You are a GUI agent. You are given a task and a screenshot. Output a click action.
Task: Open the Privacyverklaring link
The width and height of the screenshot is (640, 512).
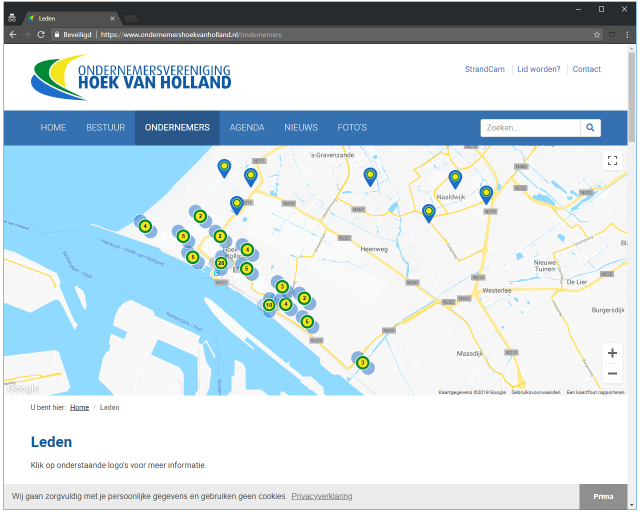coord(322,496)
